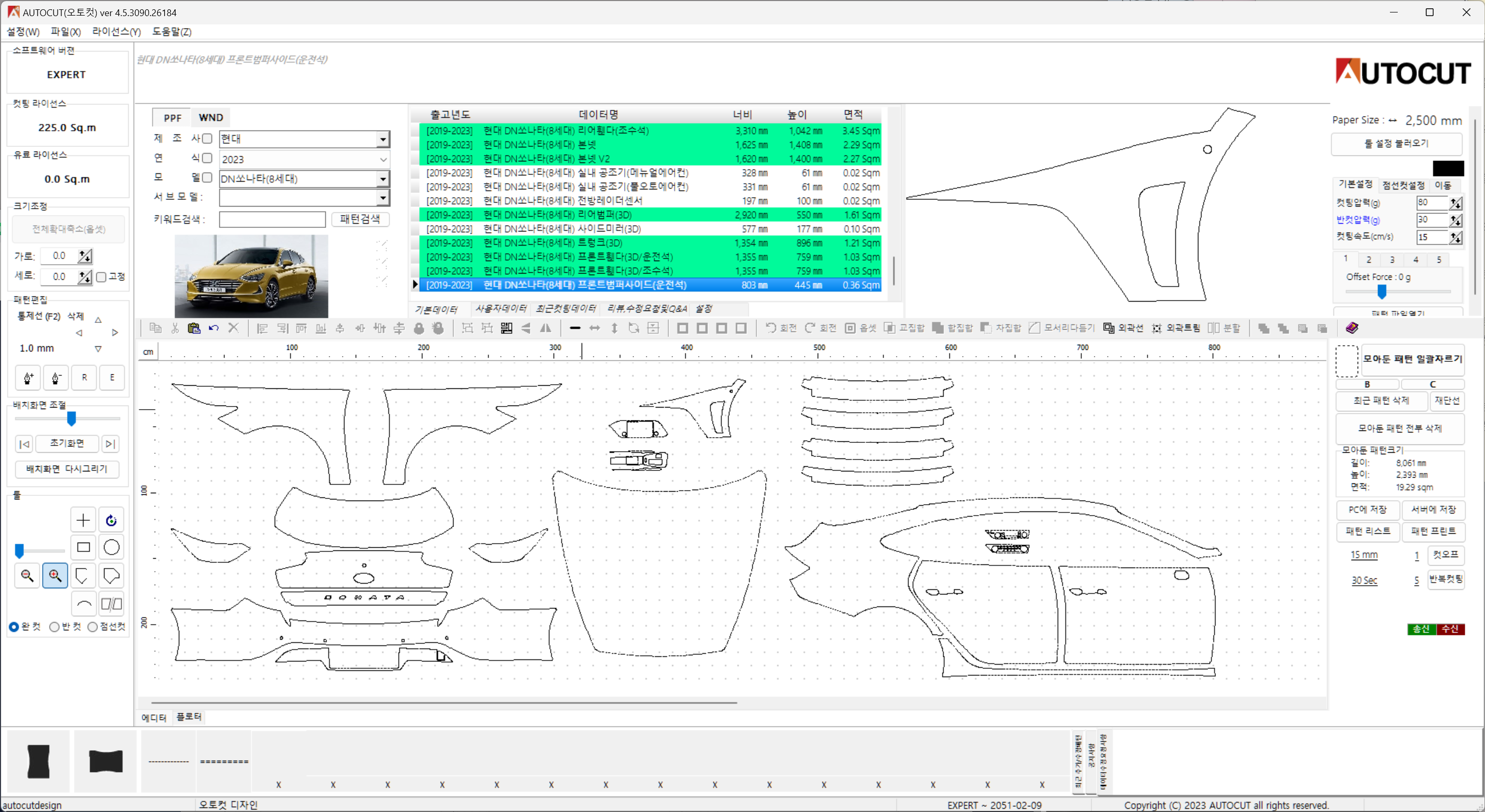Click the zoom out magnifier

(x=27, y=575)
